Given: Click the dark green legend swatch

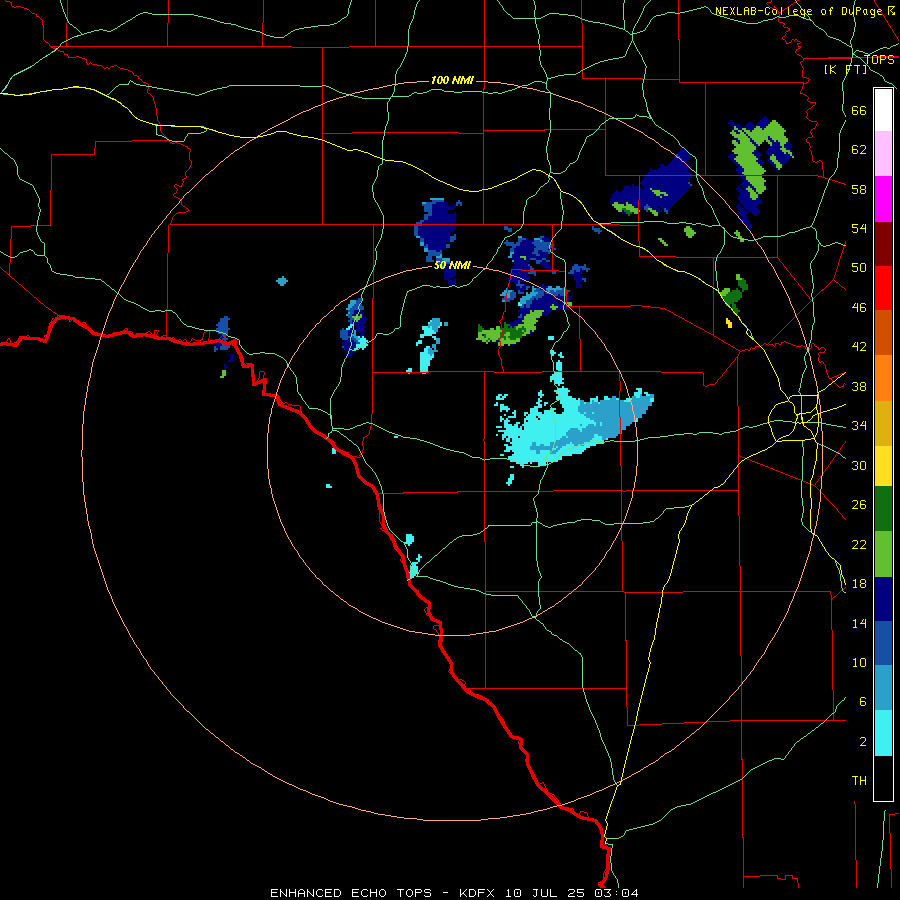Looking at the screenshot, I should point(883,509).
